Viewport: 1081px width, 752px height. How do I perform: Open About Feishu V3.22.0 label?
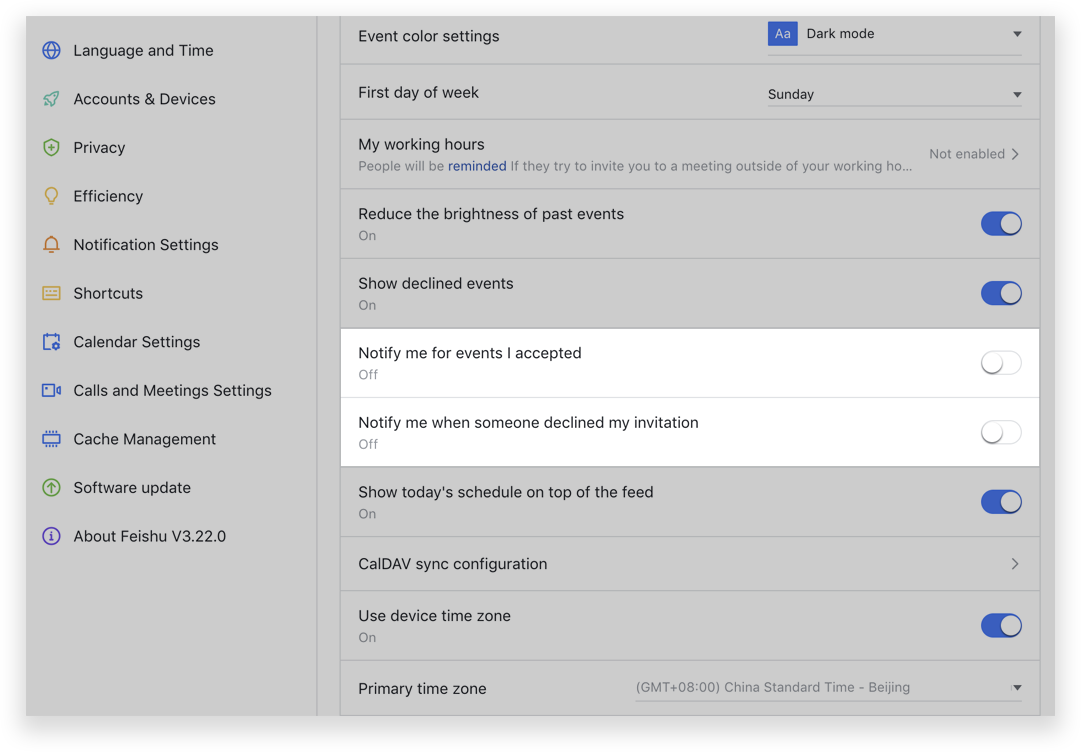tap(150, 536)
